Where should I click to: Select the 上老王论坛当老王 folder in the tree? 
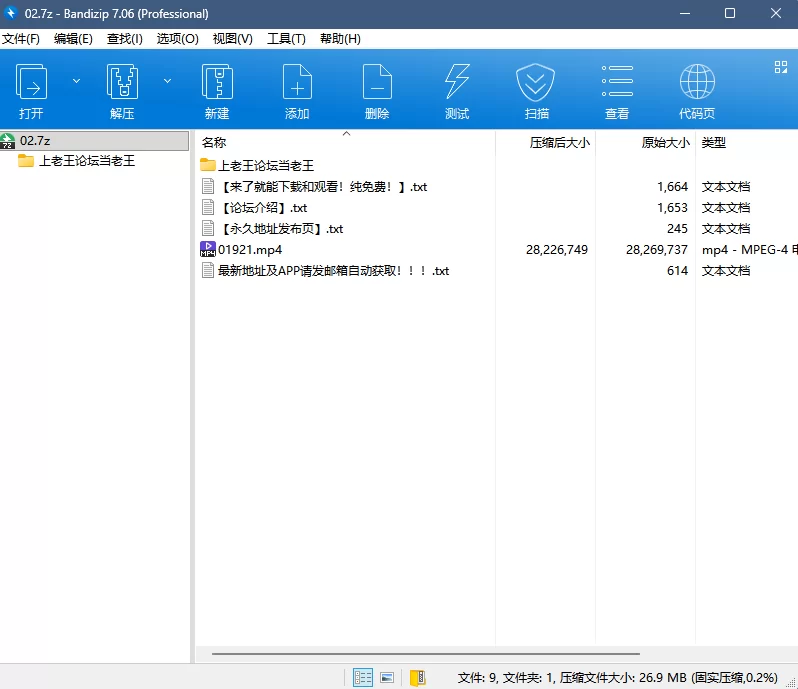[x=86, y=161]
